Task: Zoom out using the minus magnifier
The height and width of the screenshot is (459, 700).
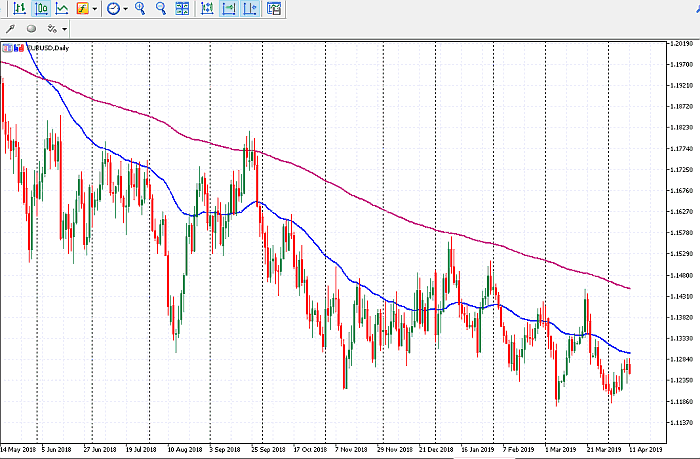Action: point(160,9)
